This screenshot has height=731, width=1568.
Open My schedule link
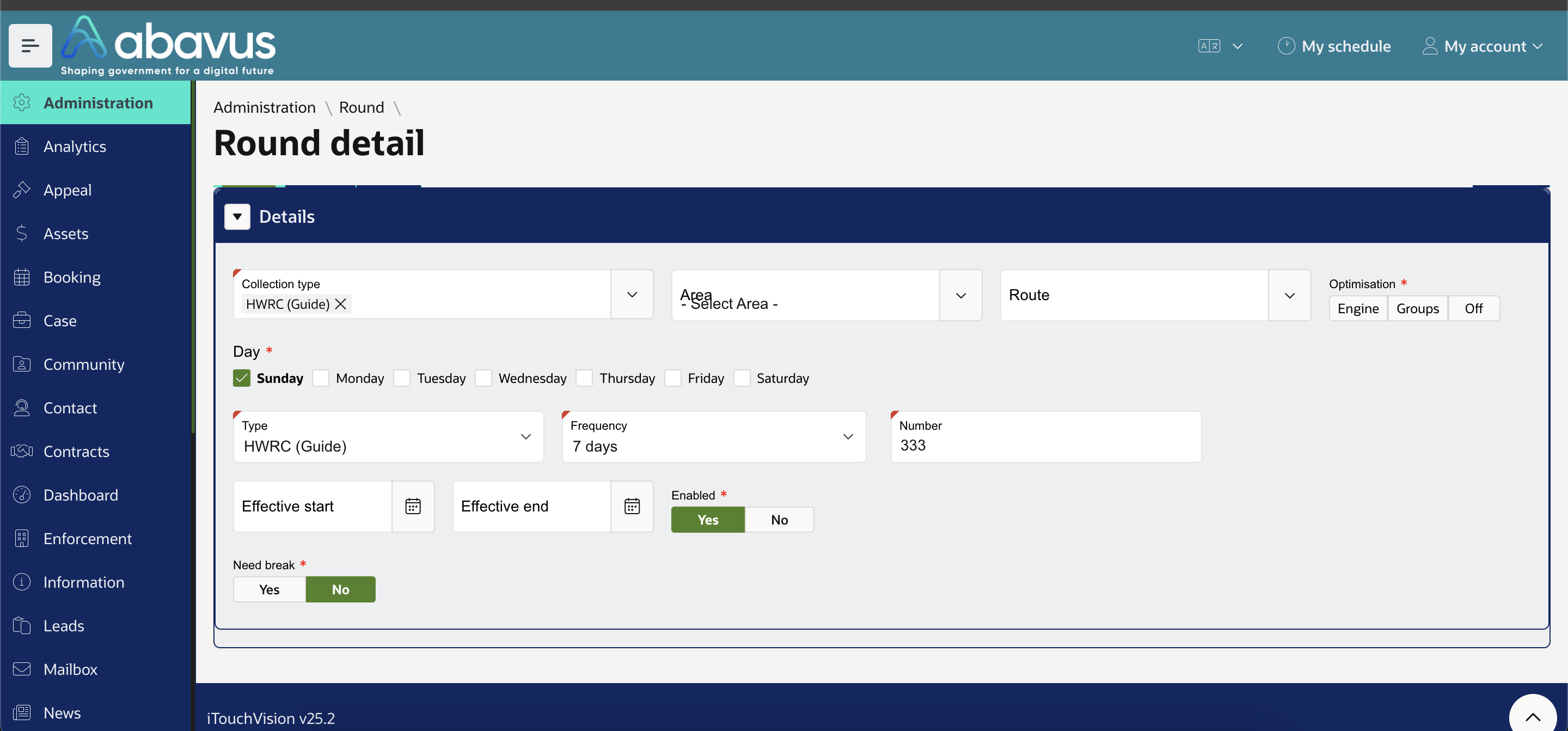tap(1334, 46)
